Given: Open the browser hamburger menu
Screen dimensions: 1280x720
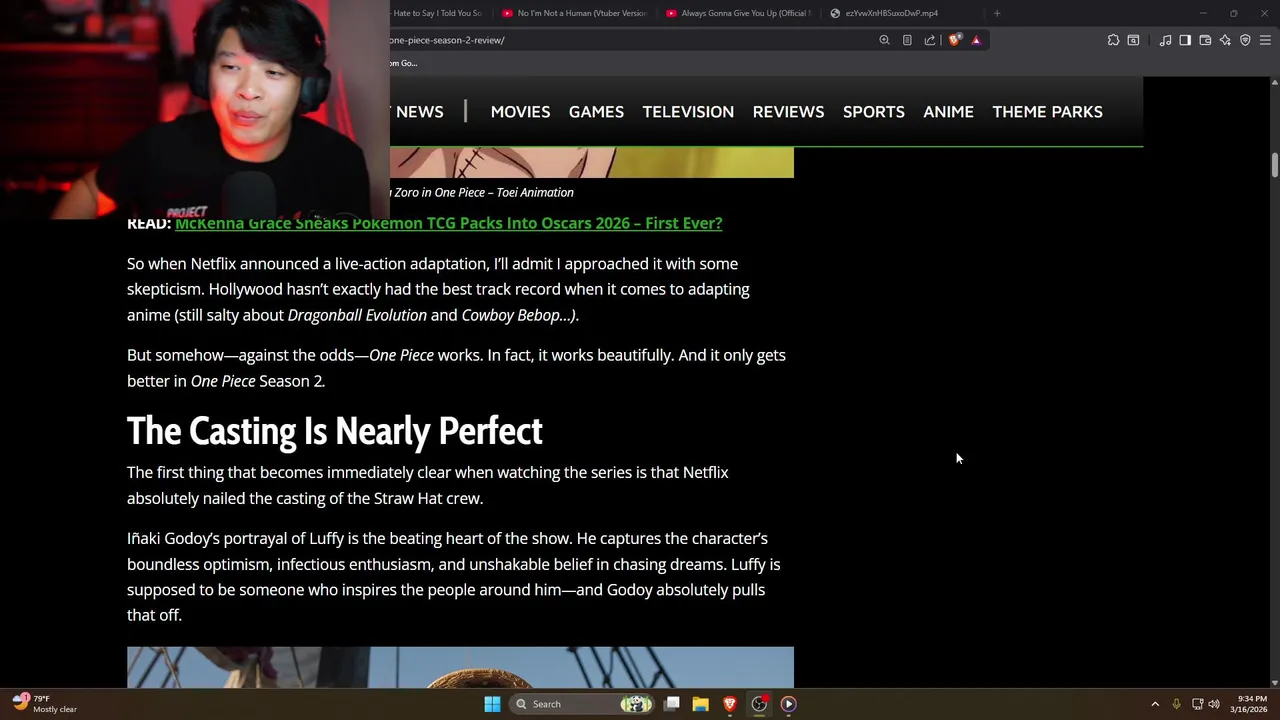Looking at the screenshot, I should (1265, 40).
